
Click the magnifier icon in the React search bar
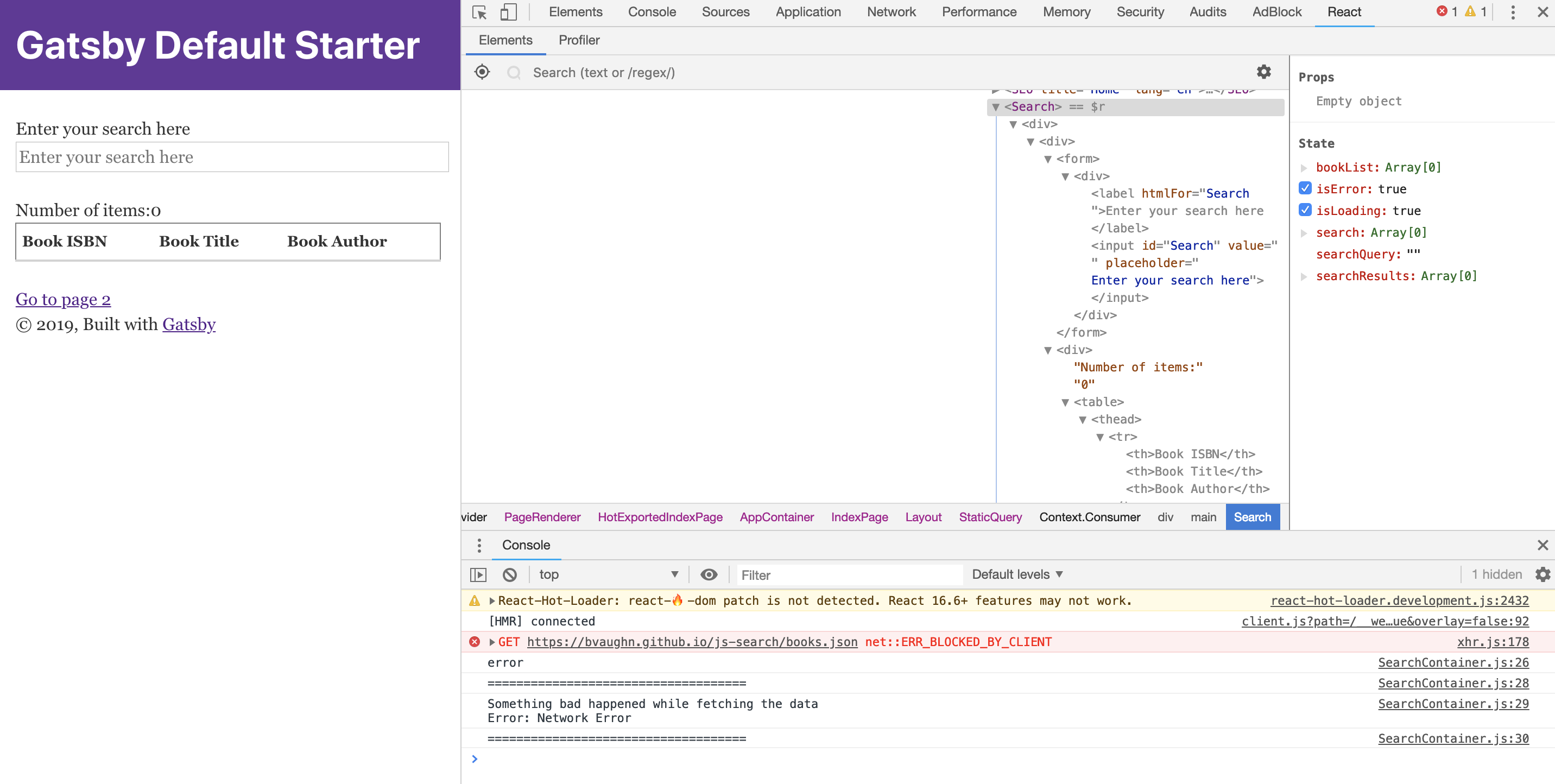pos(514,72)
